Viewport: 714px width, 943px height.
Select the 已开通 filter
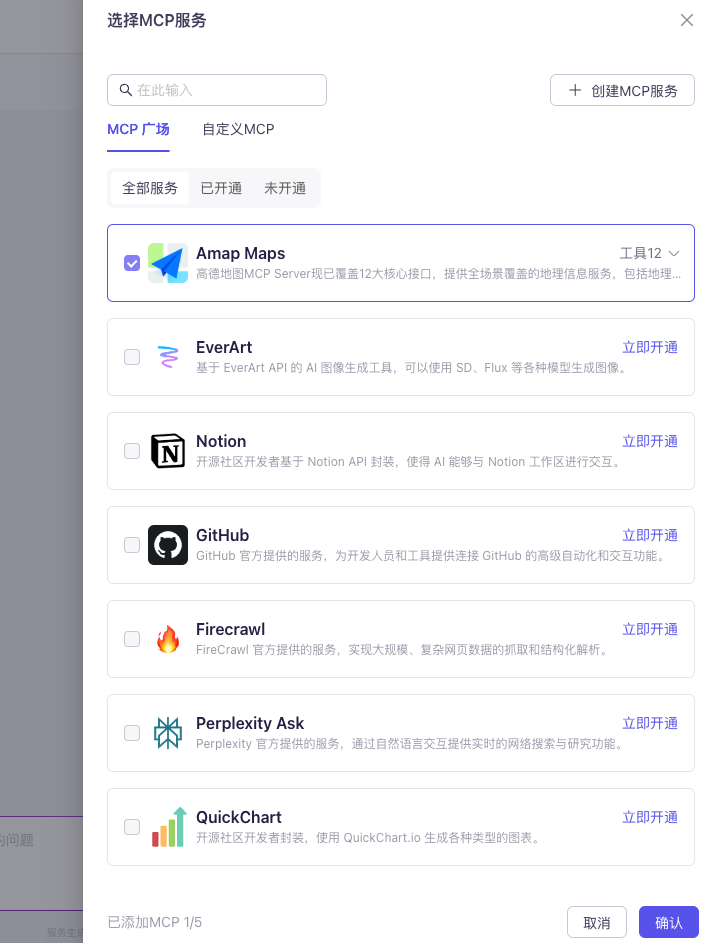pos(221,188)
